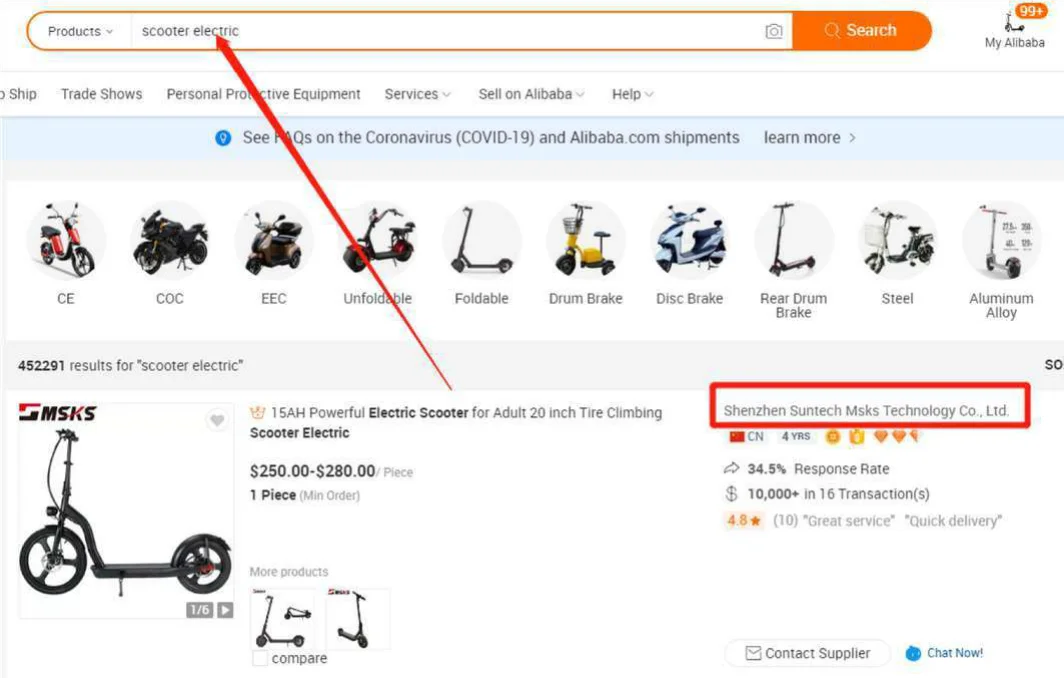Image resolution: width=1064 pixels, height=678 pixels.
Task: Click the orange Search button
Action: coord(862,31)
